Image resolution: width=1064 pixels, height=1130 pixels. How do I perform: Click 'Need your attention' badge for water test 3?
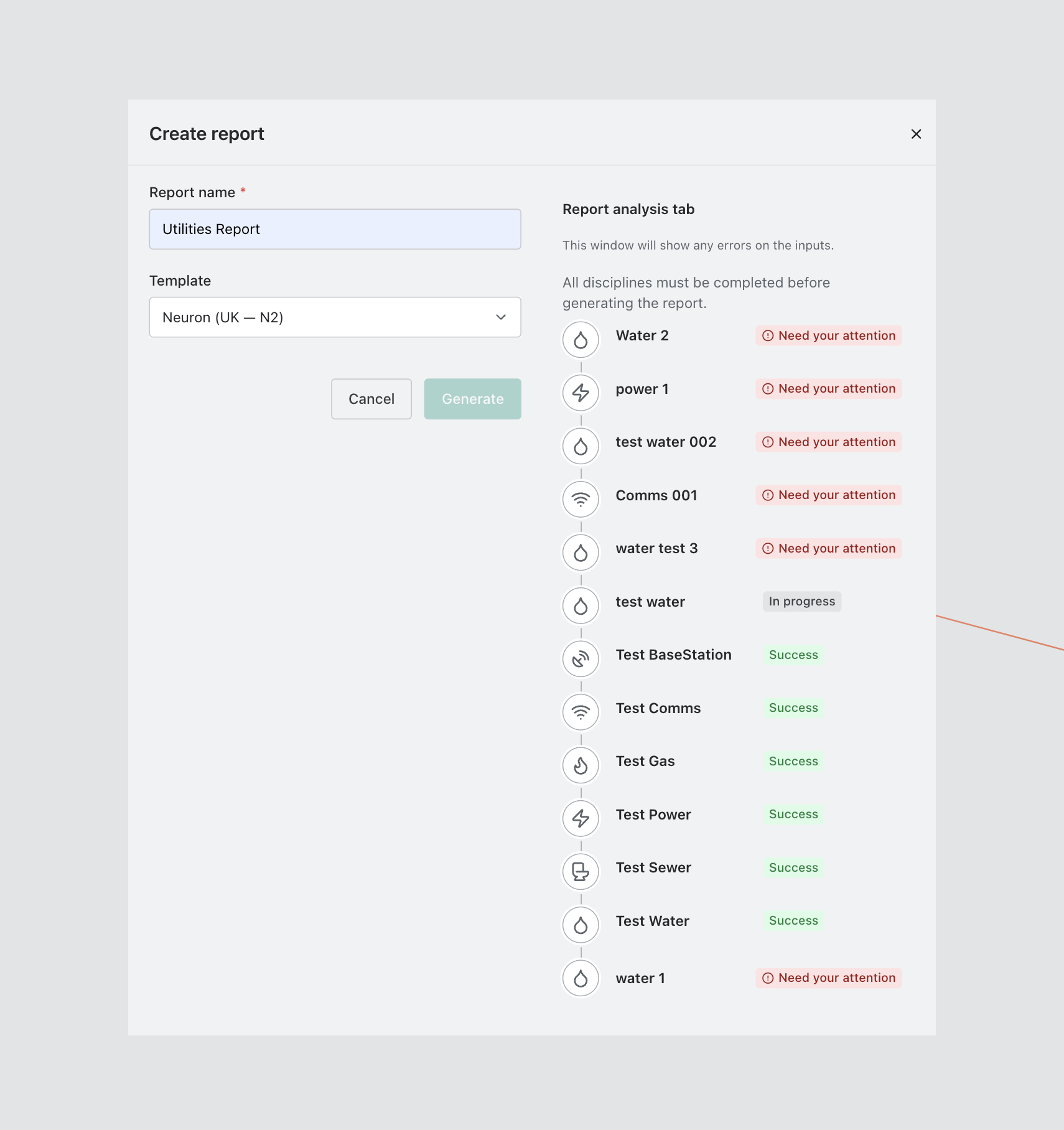pyautogui.click(x=828, y=548)
